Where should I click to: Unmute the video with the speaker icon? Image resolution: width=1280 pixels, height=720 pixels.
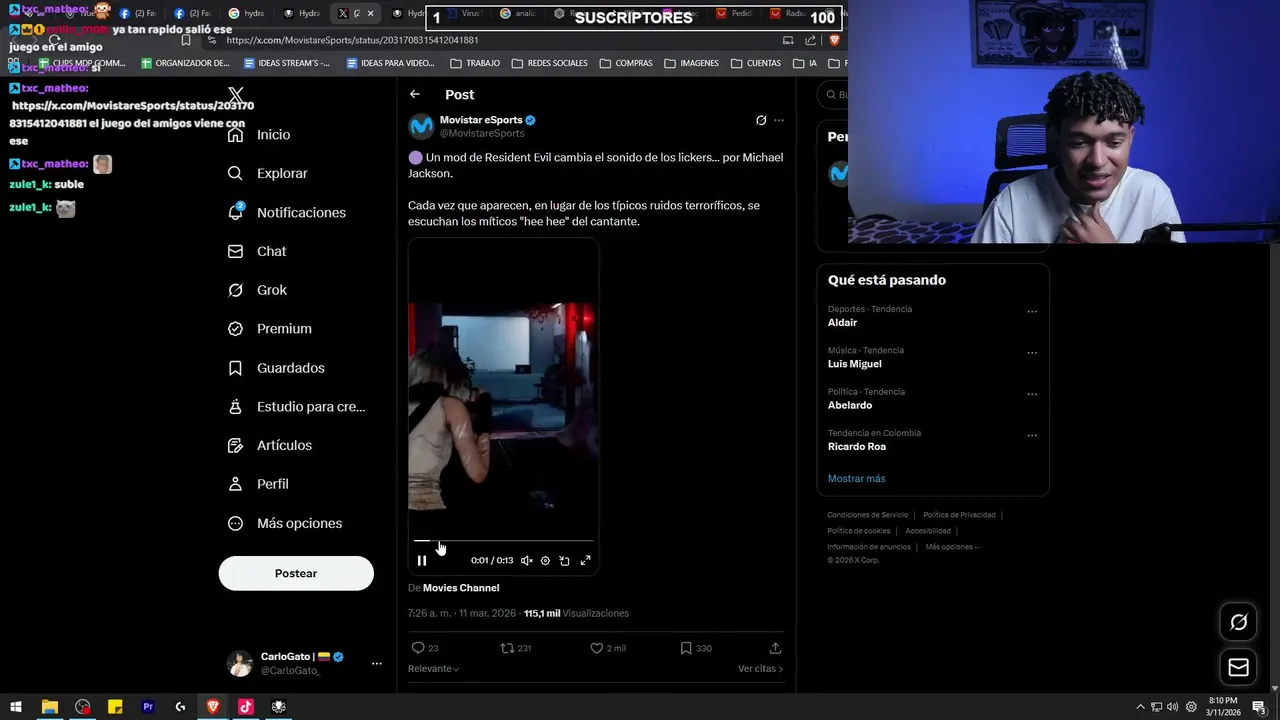pyautogui.click(x=526, y=561)
